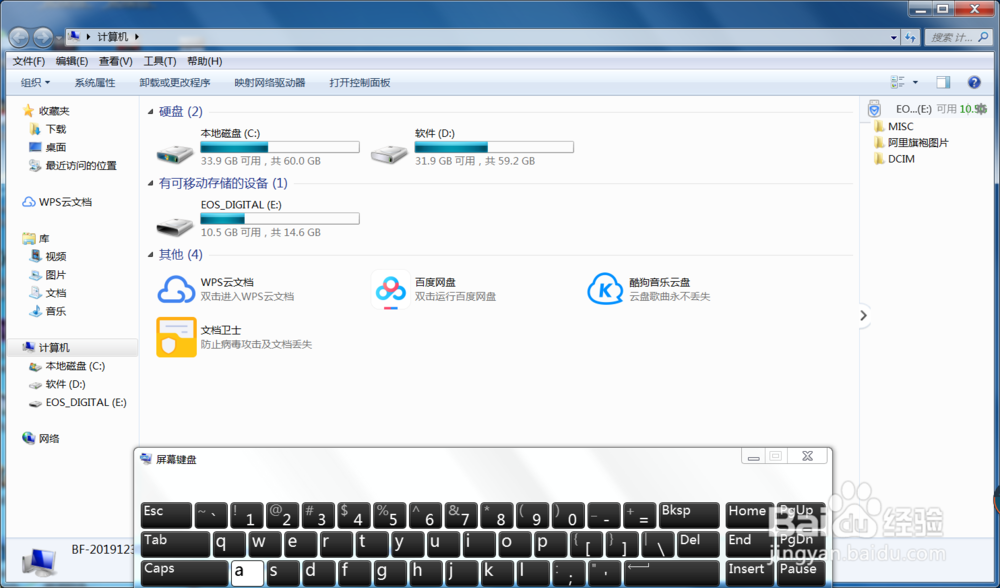1000x588 pixels.
Task: Collapse the 硬盘 (2) group
Action: [x=151, y=112]
